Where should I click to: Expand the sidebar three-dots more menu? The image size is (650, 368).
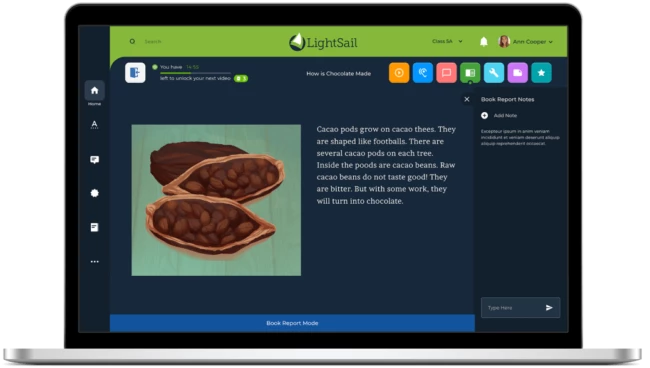tap(95, 261)
